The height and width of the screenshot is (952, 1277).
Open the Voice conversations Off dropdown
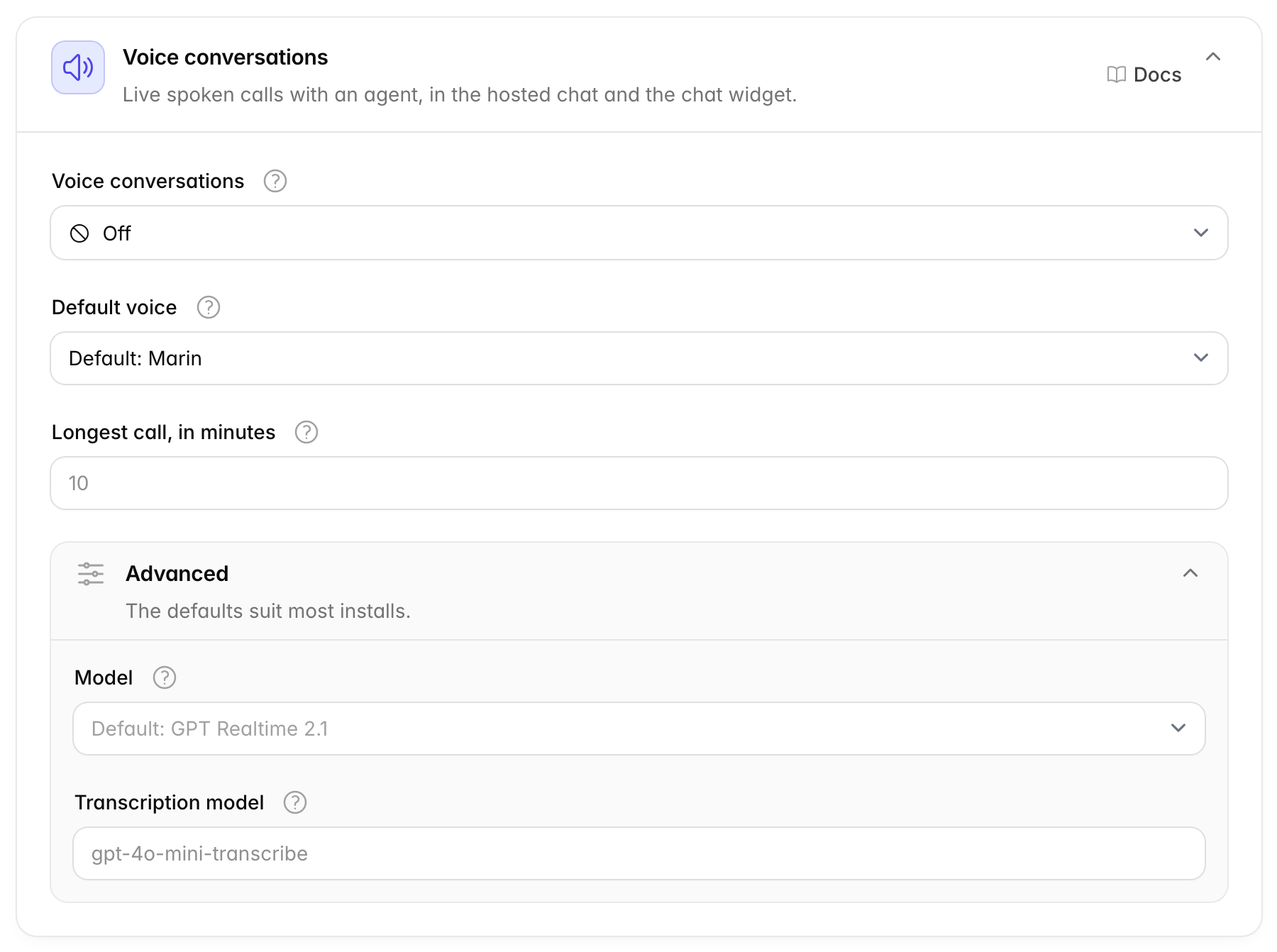click(638, 233)
